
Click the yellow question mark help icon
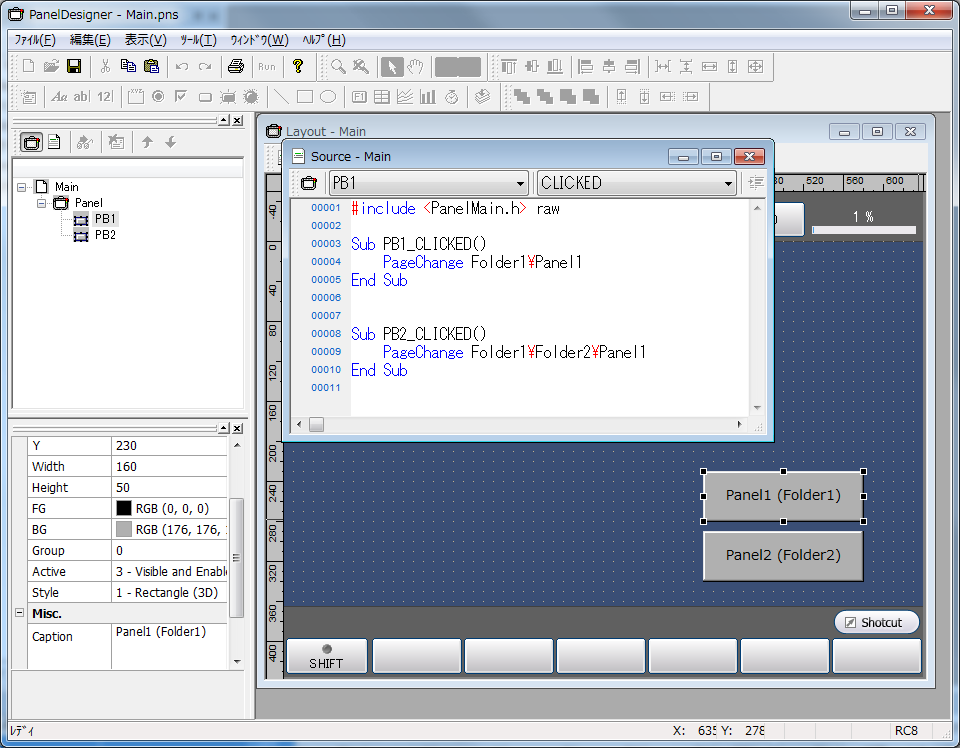pos(297,67)
